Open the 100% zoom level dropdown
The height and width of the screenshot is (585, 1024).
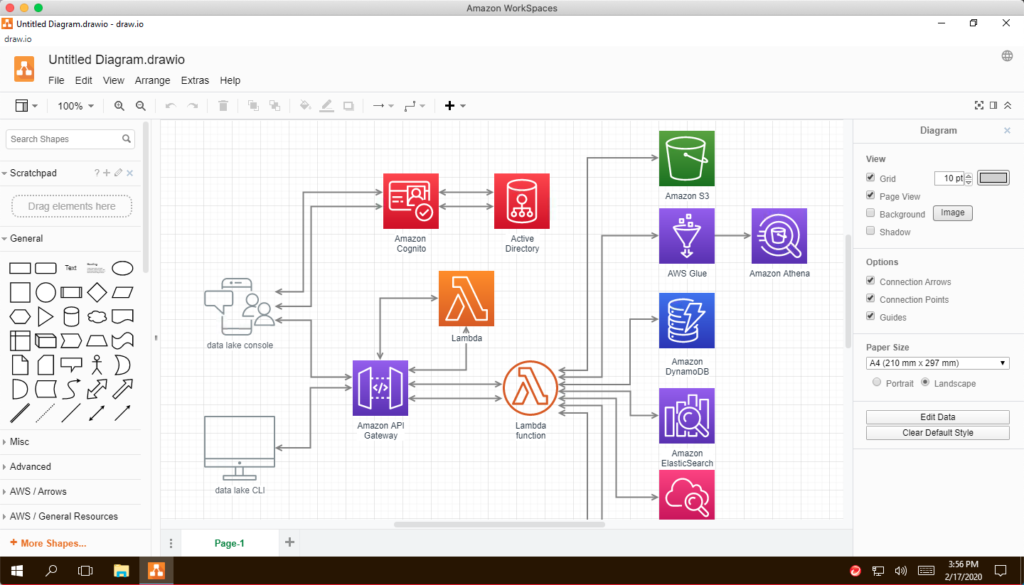[x=76, y=106]
